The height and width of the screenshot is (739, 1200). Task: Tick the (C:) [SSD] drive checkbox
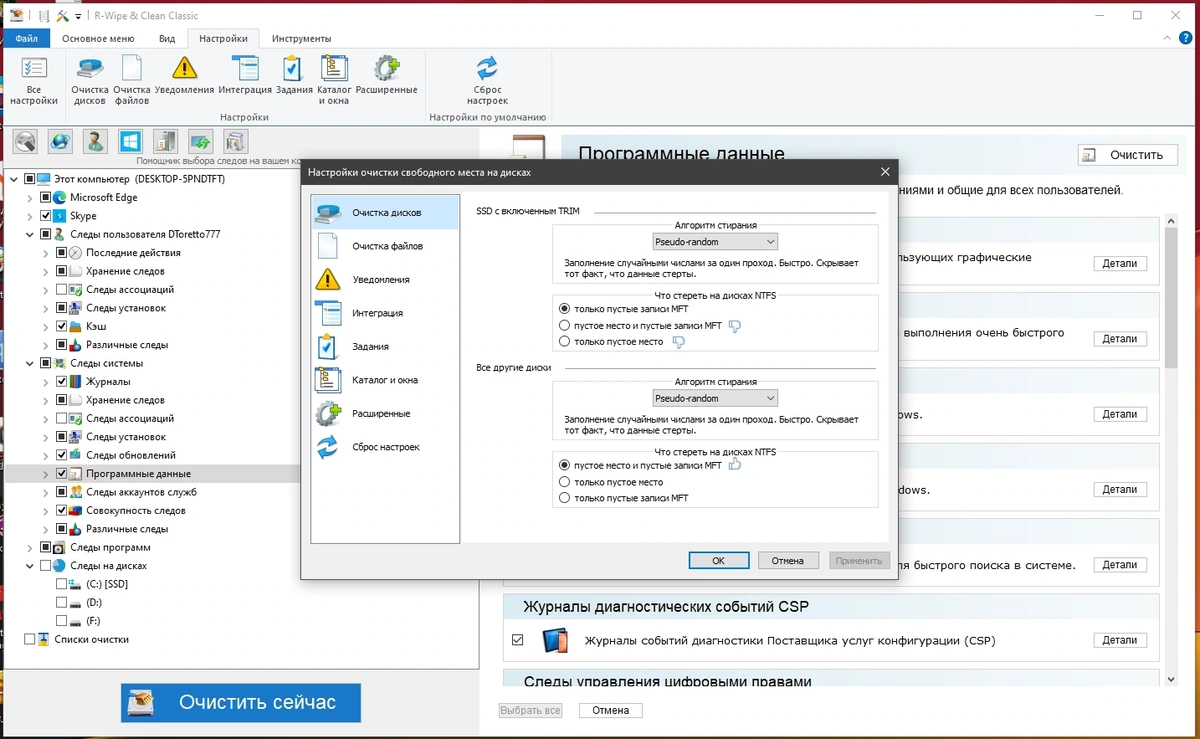coord(61,584)
